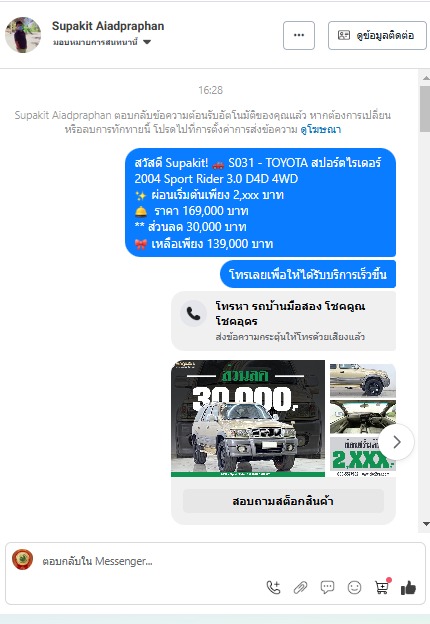Open the three-dots more options menu
The image size is (430, 624).
[299, 35]
